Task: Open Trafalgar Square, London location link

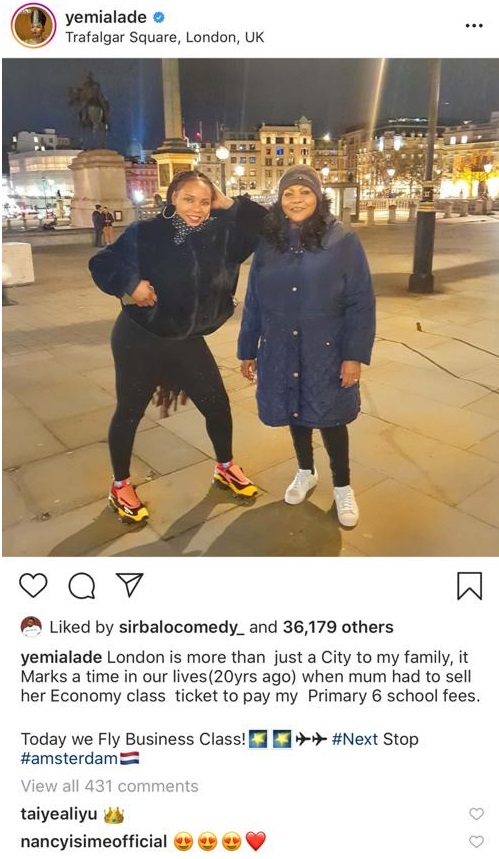Action: point(164,37)
